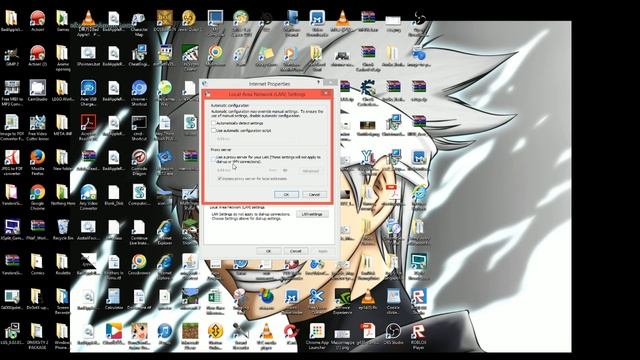Select the Any Video Converter icon
640x360 pixels.
tap(88, 197)
